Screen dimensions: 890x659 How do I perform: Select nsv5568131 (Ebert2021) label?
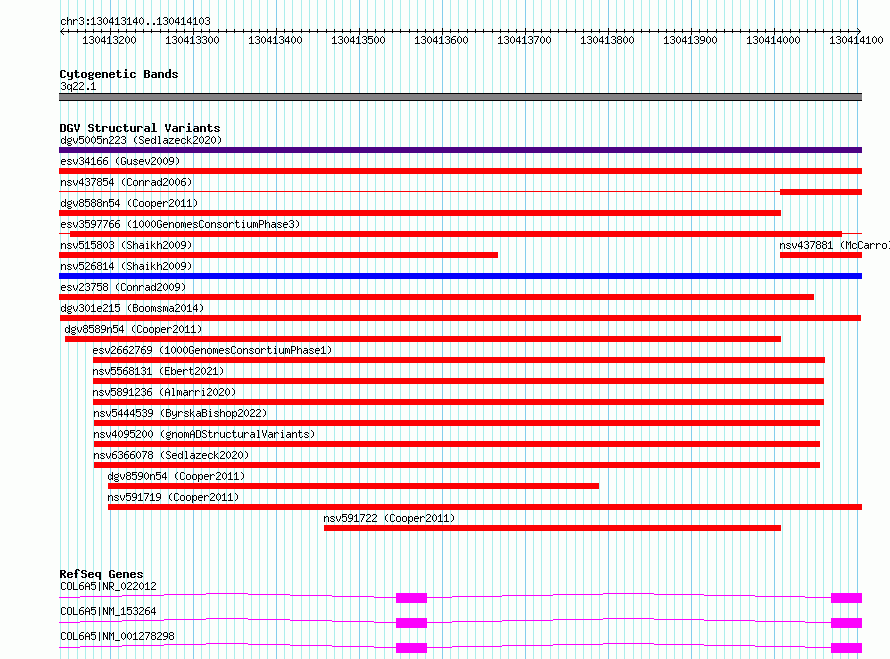coord(158,371)
